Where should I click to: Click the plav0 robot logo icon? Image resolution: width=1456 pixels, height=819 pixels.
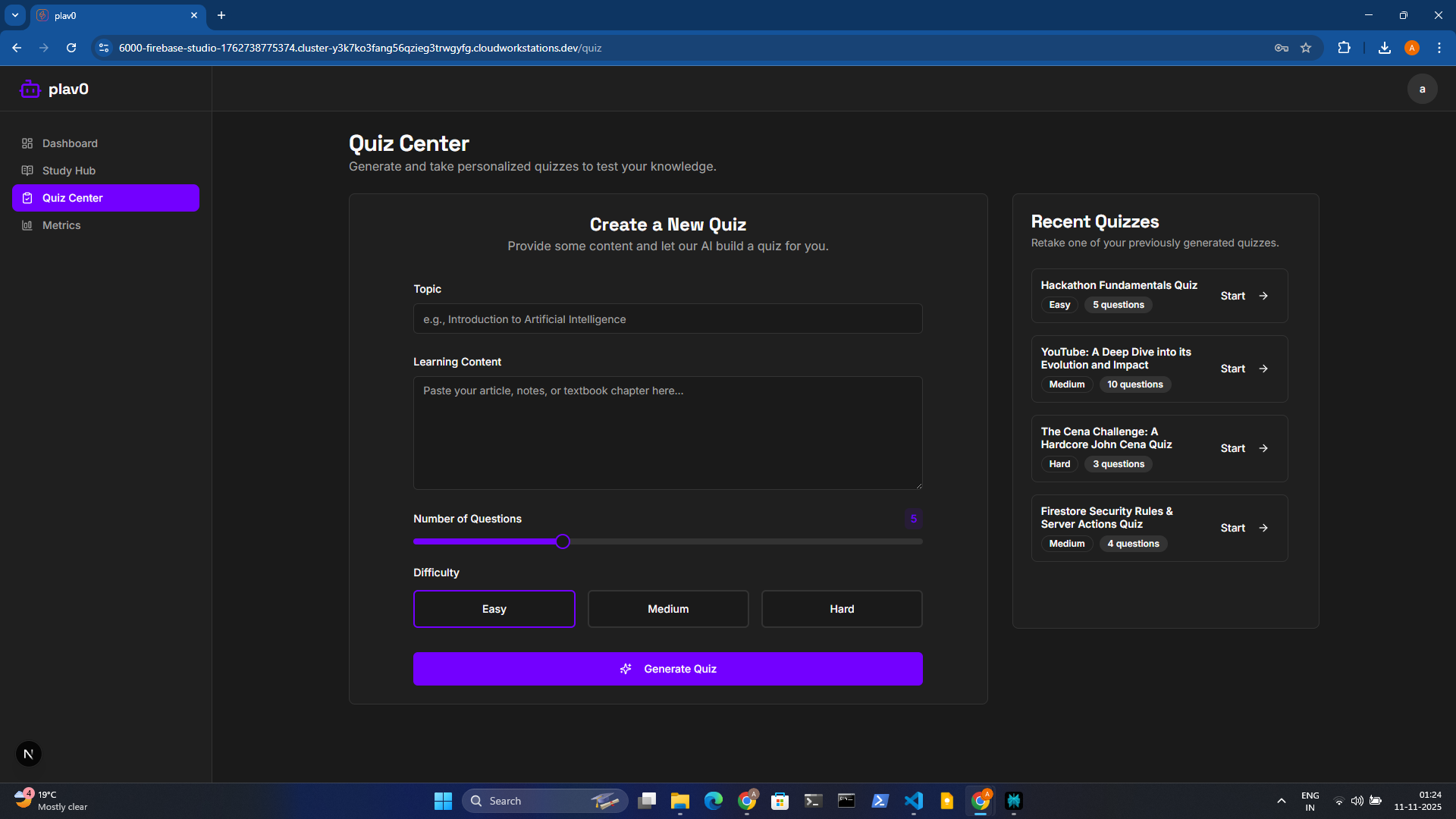30,89
